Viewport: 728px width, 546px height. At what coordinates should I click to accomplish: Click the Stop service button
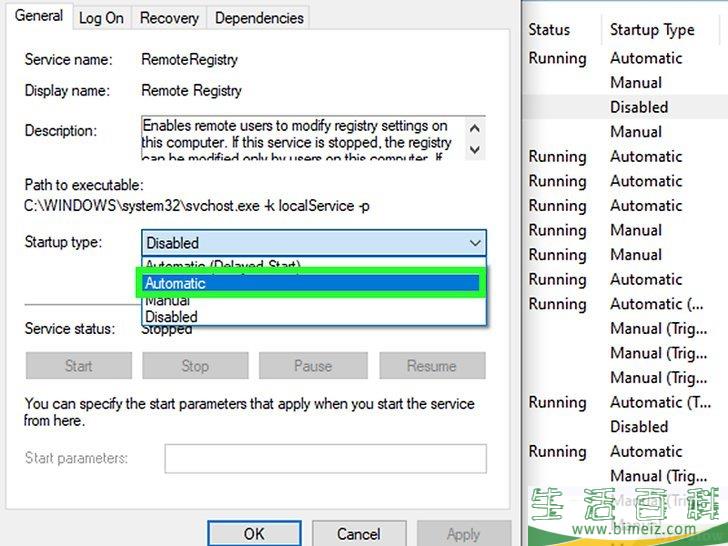(x=195, y=366)
